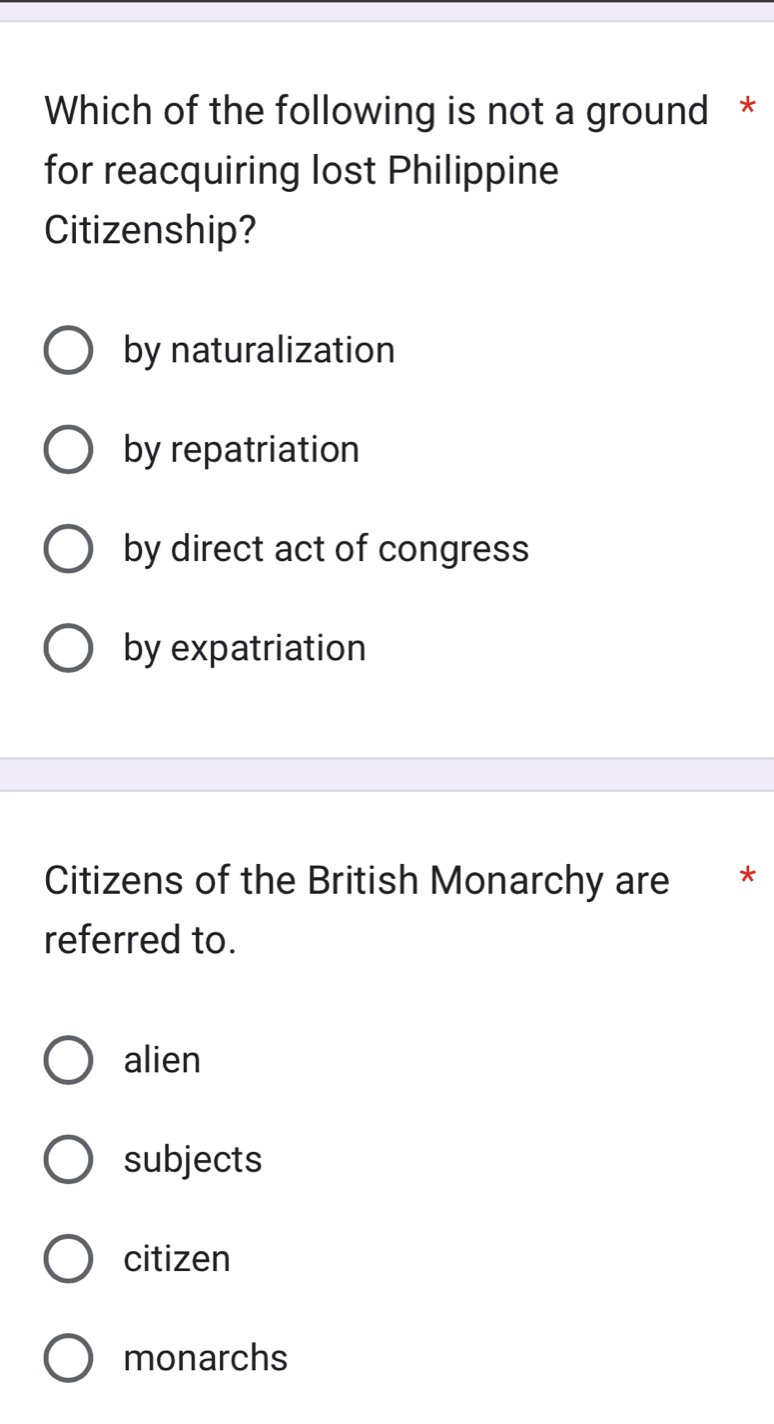This screenshot has height=1424, width=774.
Task: Select the "alien" radio button
Action: point(68,1060)
